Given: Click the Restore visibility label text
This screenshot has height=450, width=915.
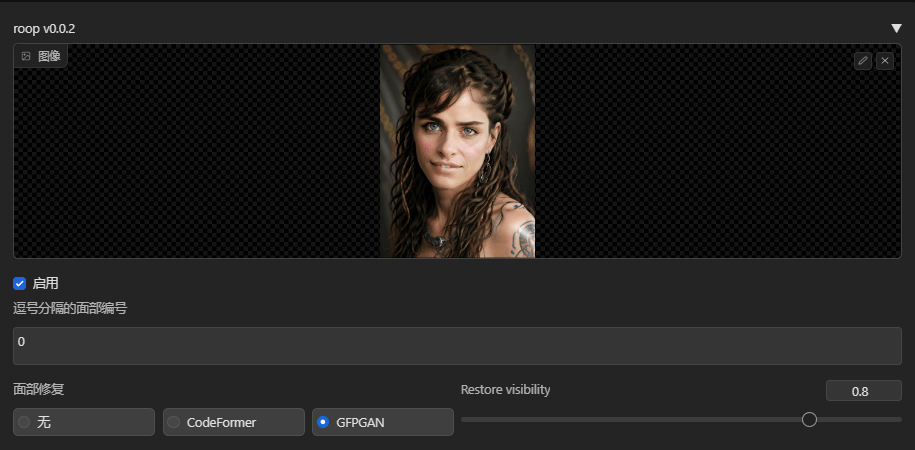Looking at the screenshot, I should coord(505,389).
